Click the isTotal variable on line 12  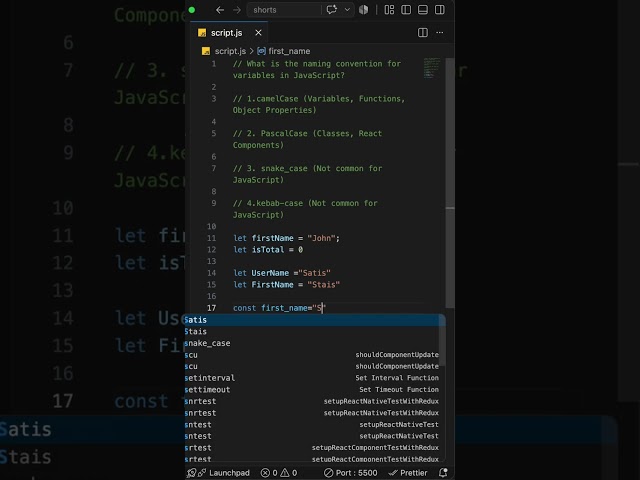(x=268, y=249)
